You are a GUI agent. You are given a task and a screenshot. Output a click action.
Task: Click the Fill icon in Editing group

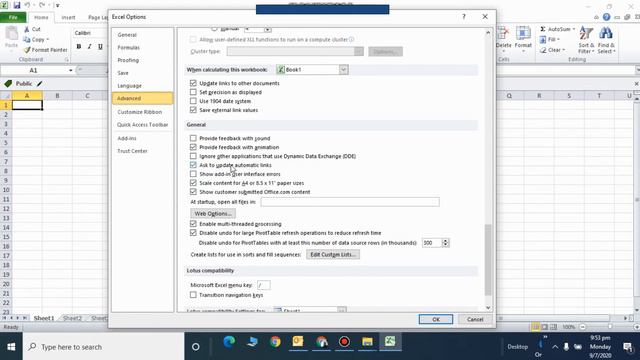pyautogui.click(x=543, y=40)
